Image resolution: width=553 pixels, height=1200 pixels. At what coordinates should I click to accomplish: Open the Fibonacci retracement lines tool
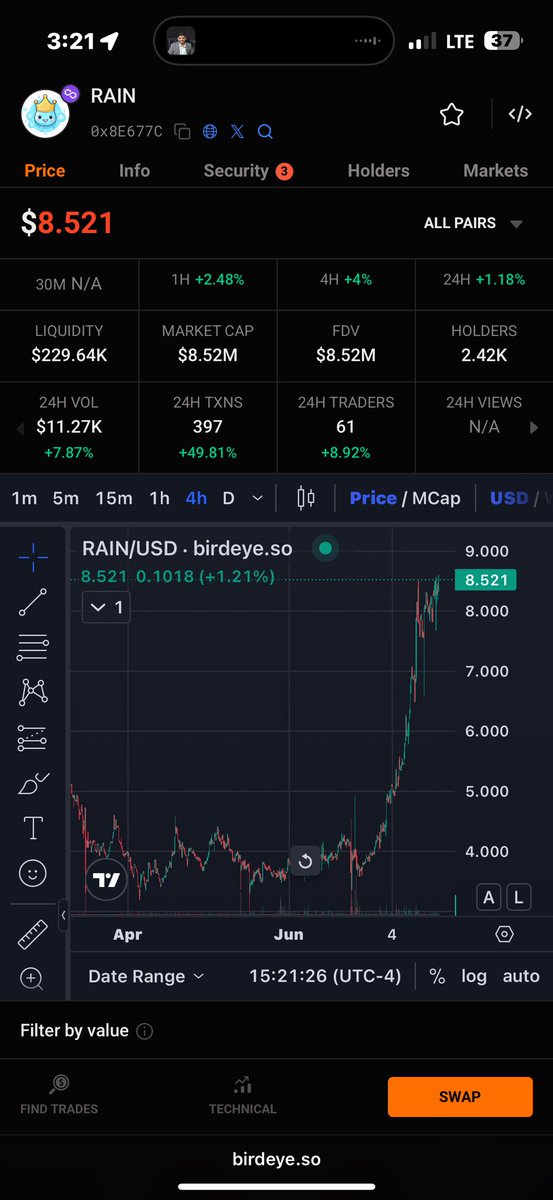coord(33,647)
